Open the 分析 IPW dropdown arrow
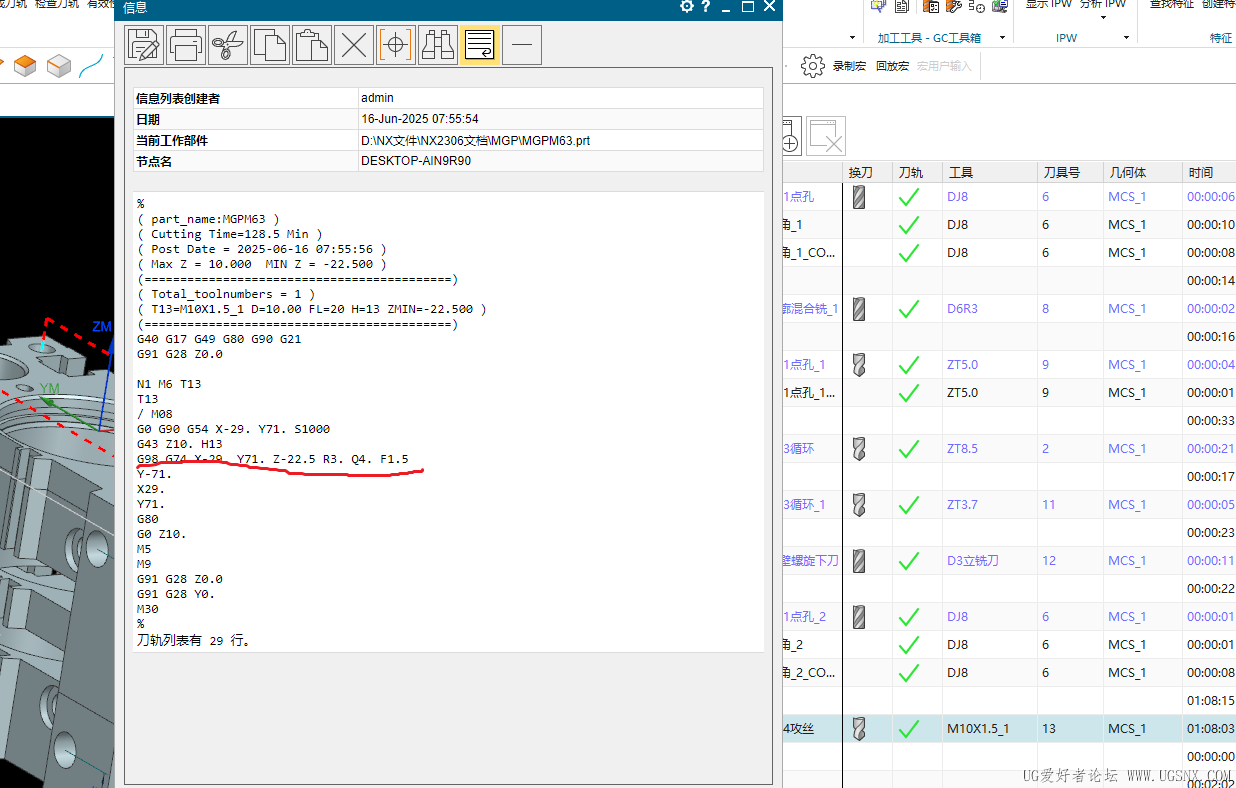 coord(1104,17)
